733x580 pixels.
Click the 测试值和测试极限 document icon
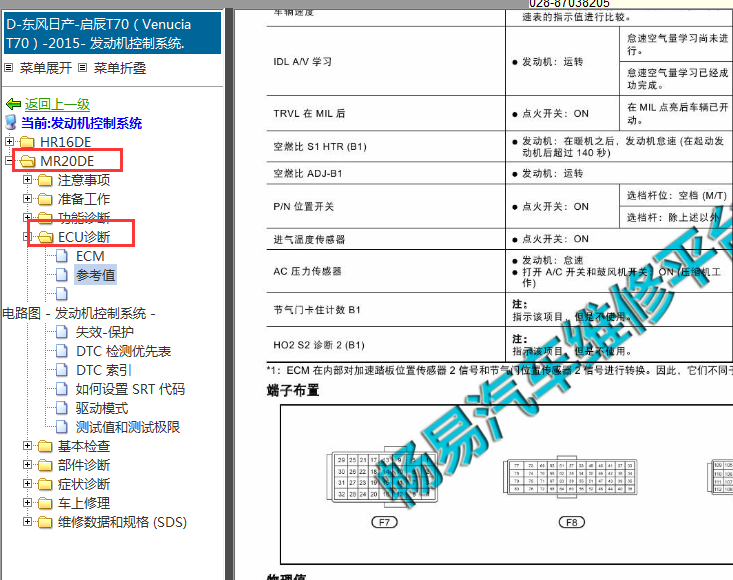pos(62,427)
